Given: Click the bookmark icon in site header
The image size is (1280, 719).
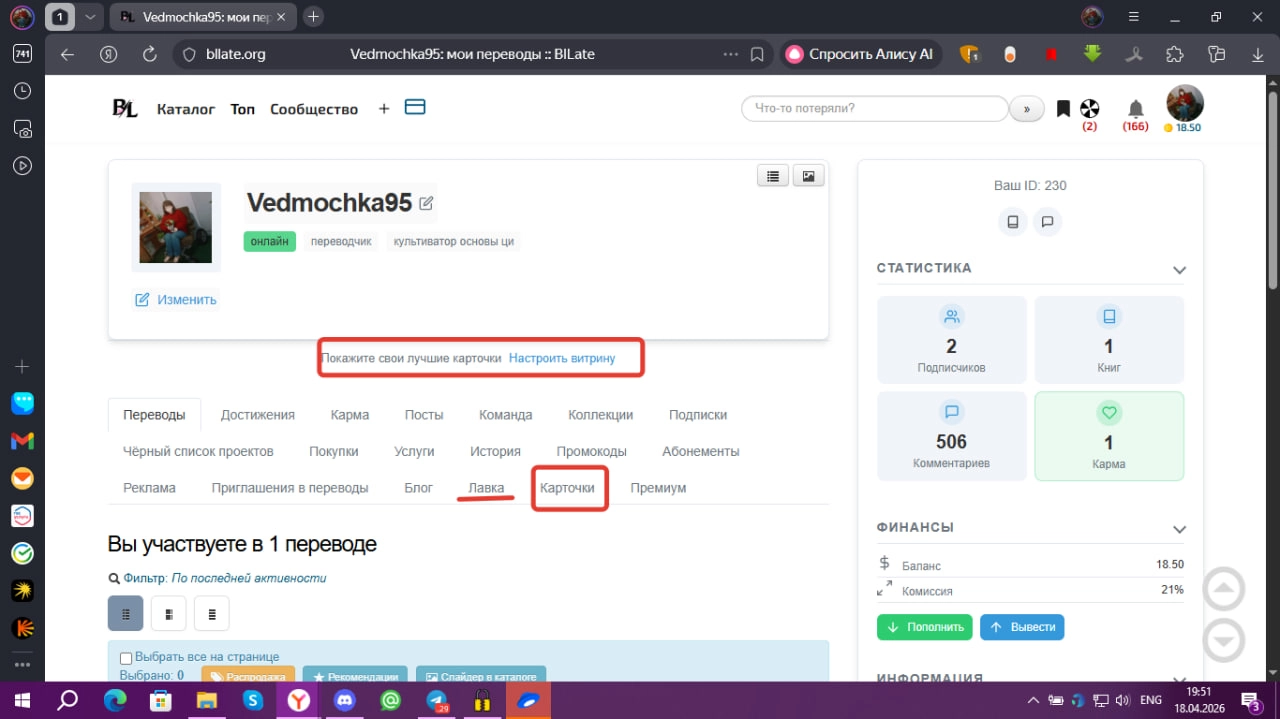Looking at the screenshot, I should (x=1063, y=108).
